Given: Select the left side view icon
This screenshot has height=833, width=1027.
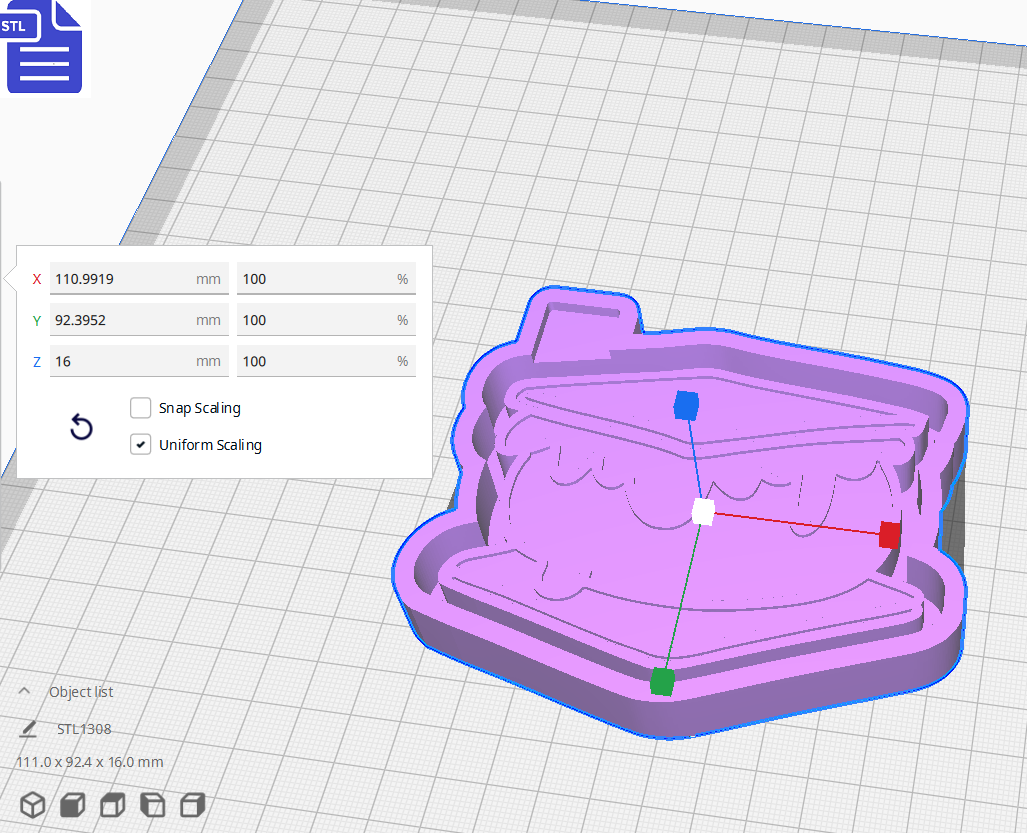Looking at the screenshot, I should pyautogui.click(x=152, y=804).
